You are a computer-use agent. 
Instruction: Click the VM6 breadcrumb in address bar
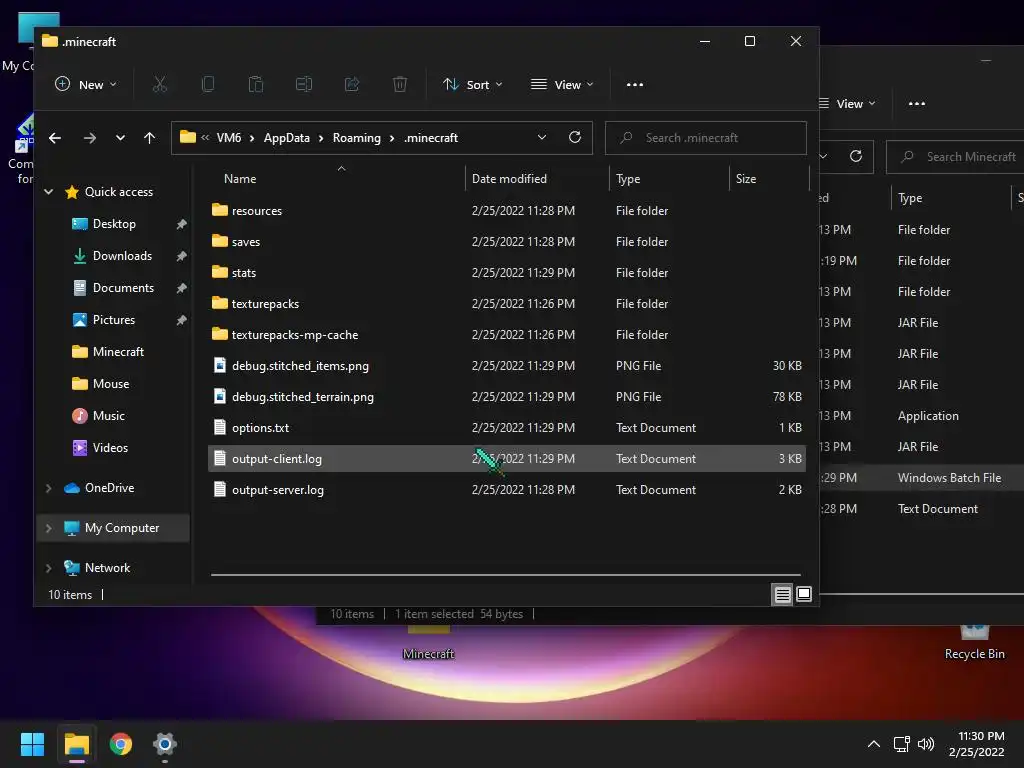pyautogui.click(x=229, y=138)
